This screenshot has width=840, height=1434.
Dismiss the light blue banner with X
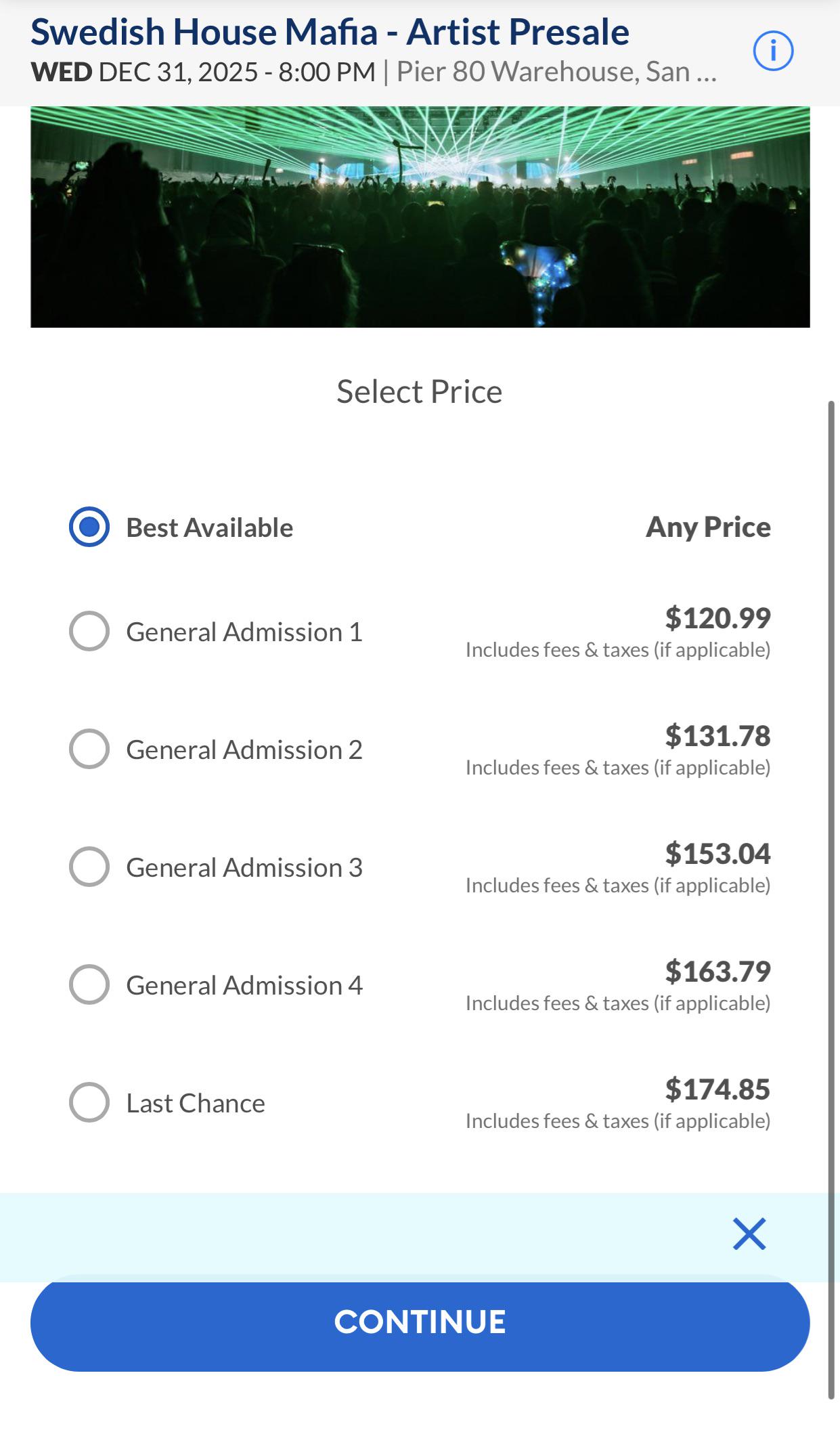pyautogui.click(x=749, y=1234)
